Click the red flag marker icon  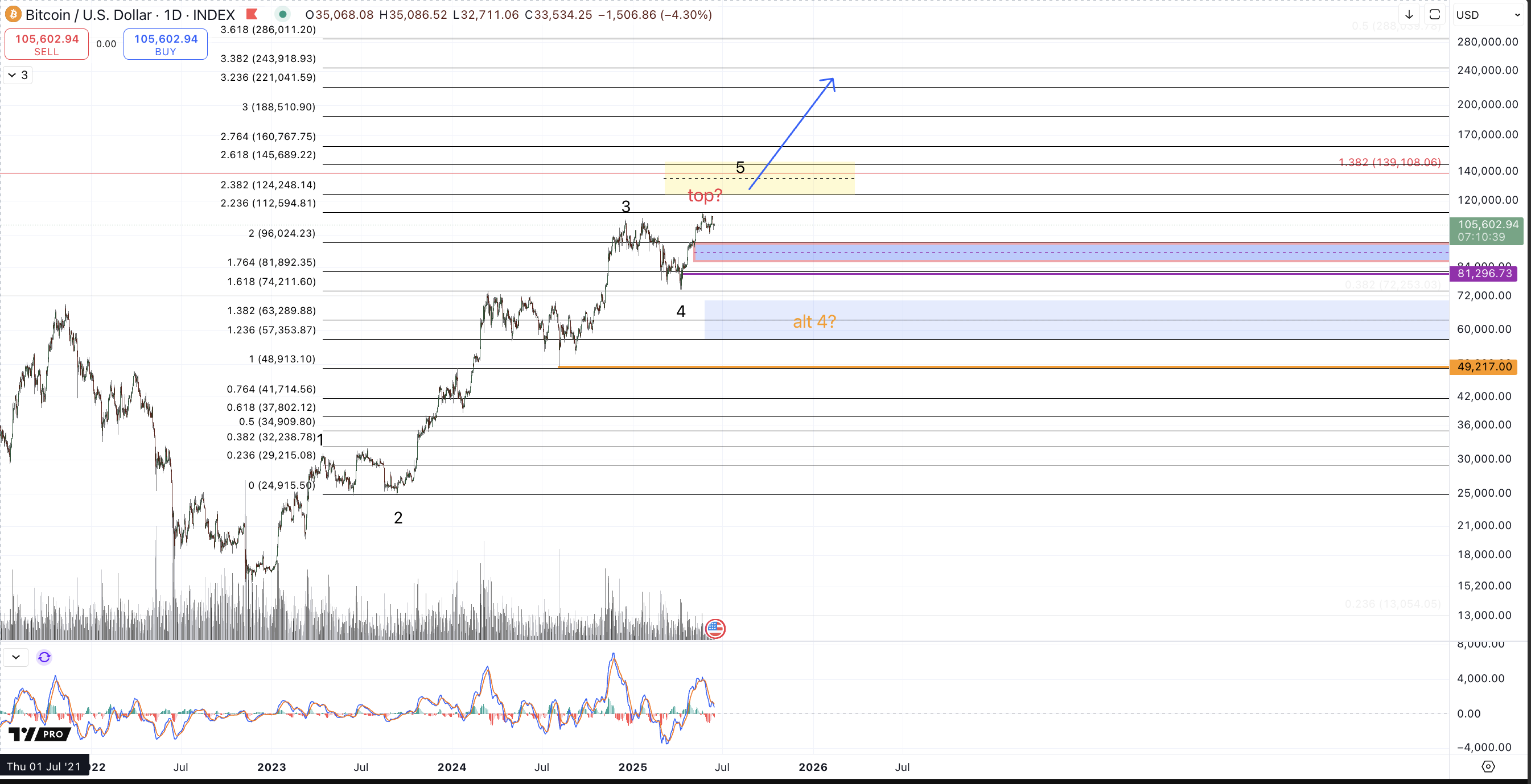(x=252, y=14)
